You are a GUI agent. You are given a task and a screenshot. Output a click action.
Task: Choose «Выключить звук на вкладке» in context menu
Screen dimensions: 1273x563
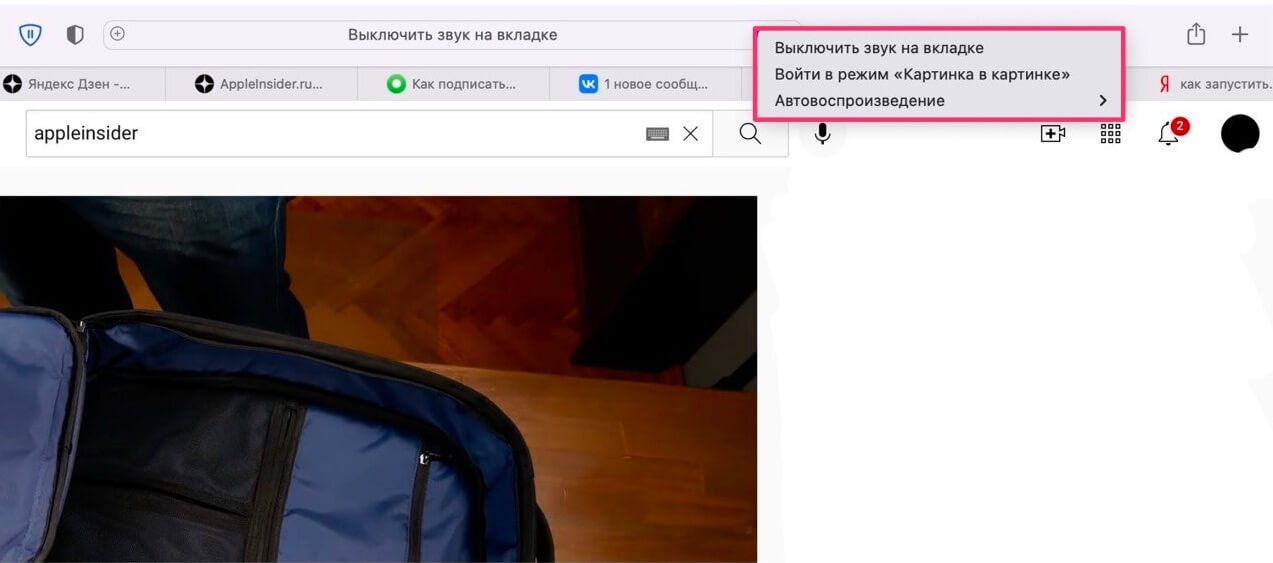[878, 48]
